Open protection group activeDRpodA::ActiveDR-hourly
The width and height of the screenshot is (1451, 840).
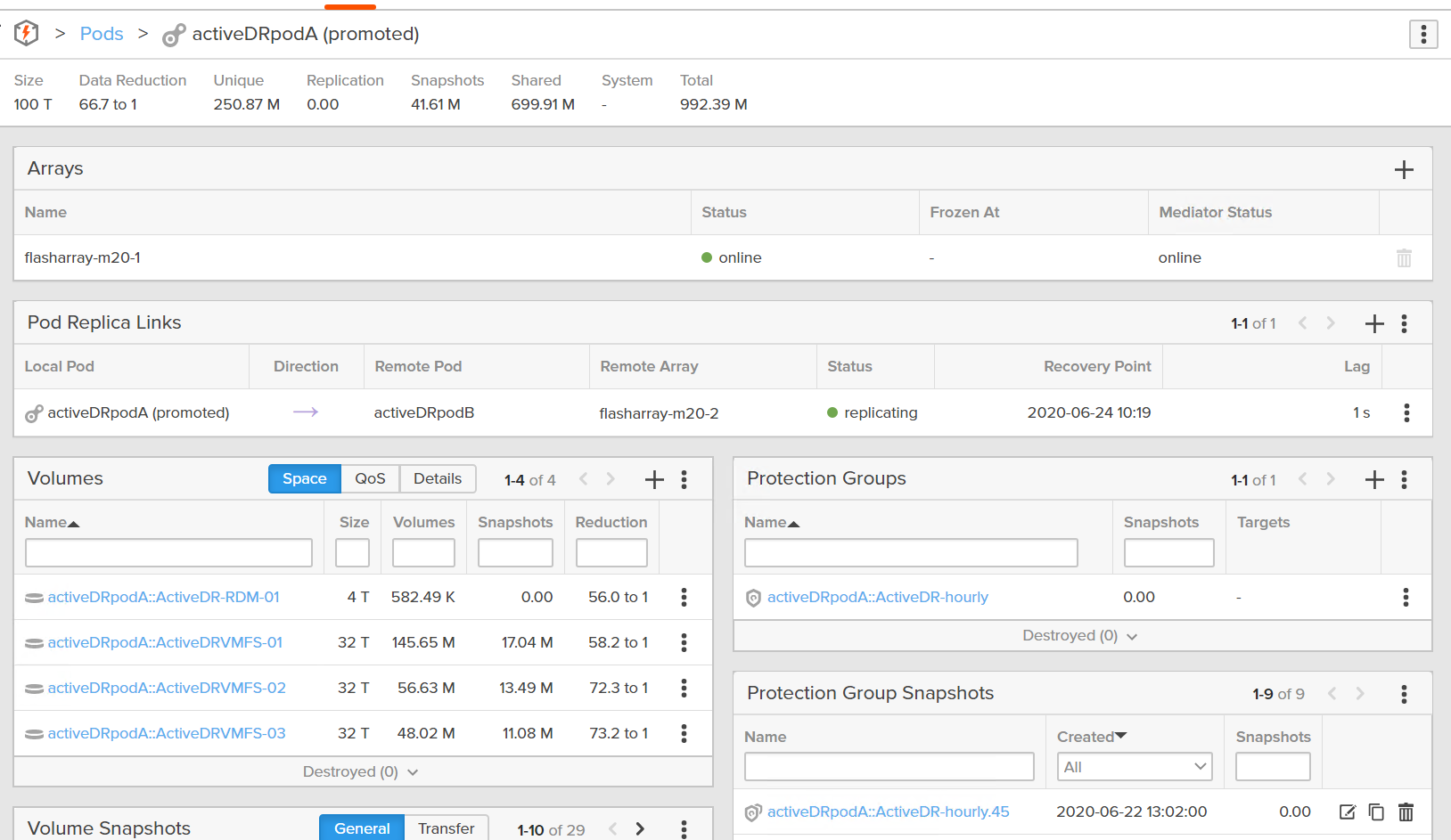click(878, 597)
